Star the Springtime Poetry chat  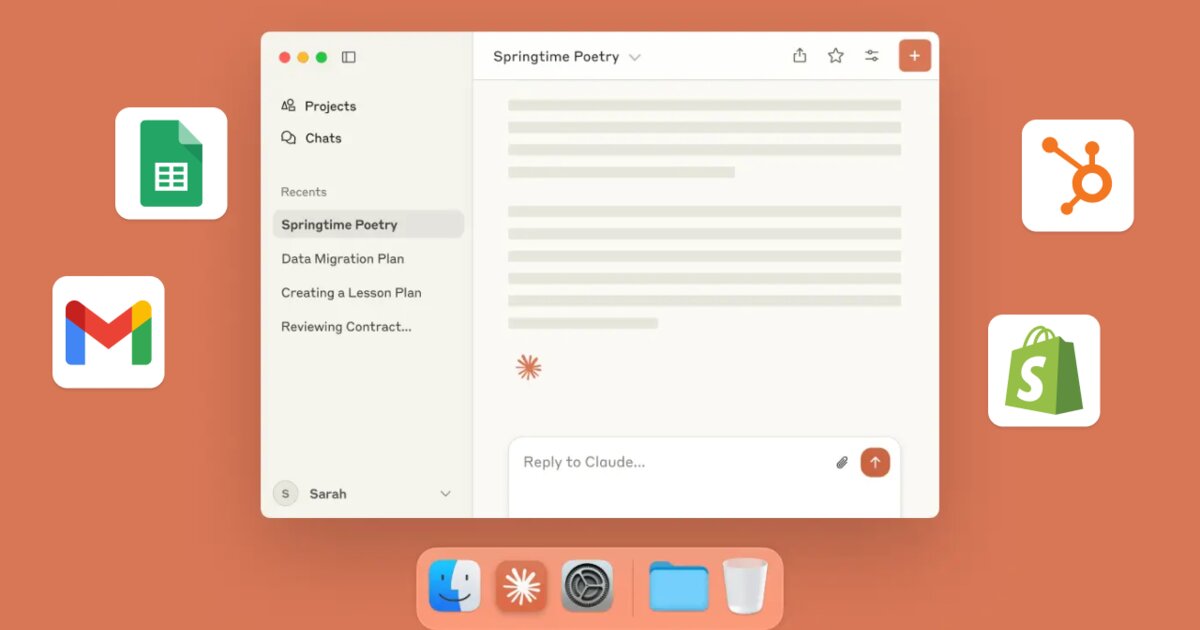(835, 56)
